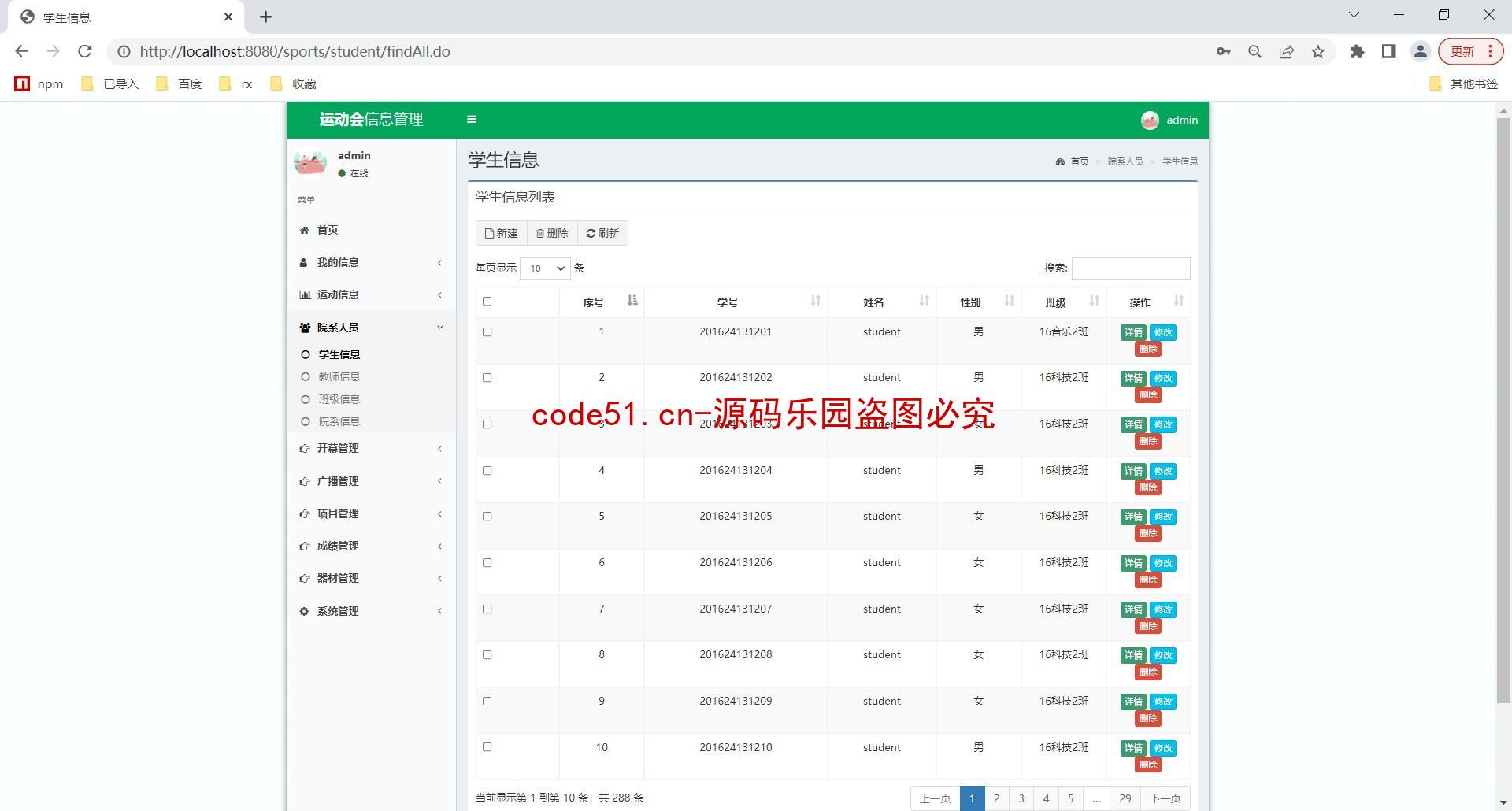
Task: Open the per-page rows dropdown showing 10
Action: pyautogui.click(x=545, y=268)
